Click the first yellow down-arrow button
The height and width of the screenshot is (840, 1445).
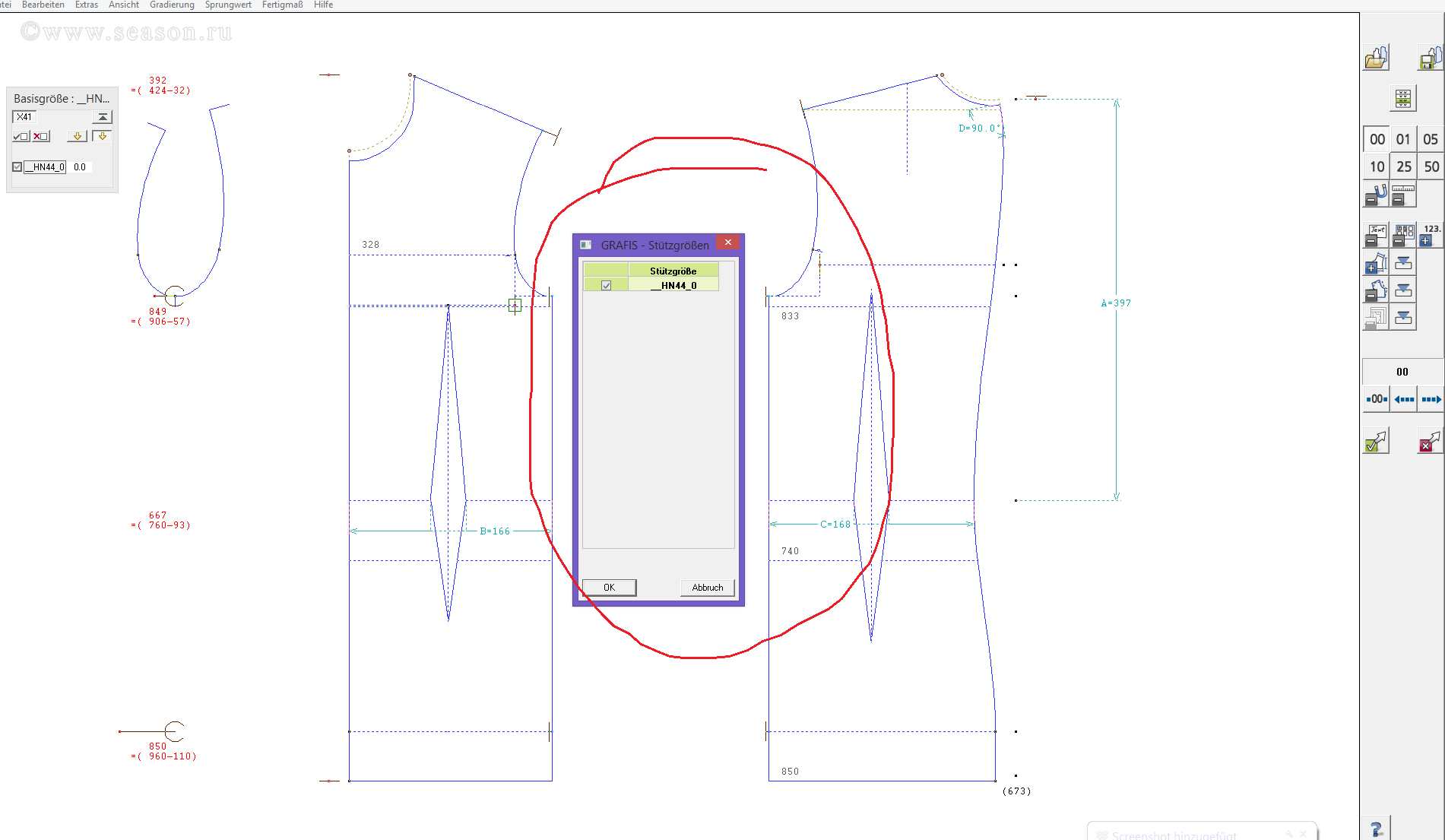77,136
